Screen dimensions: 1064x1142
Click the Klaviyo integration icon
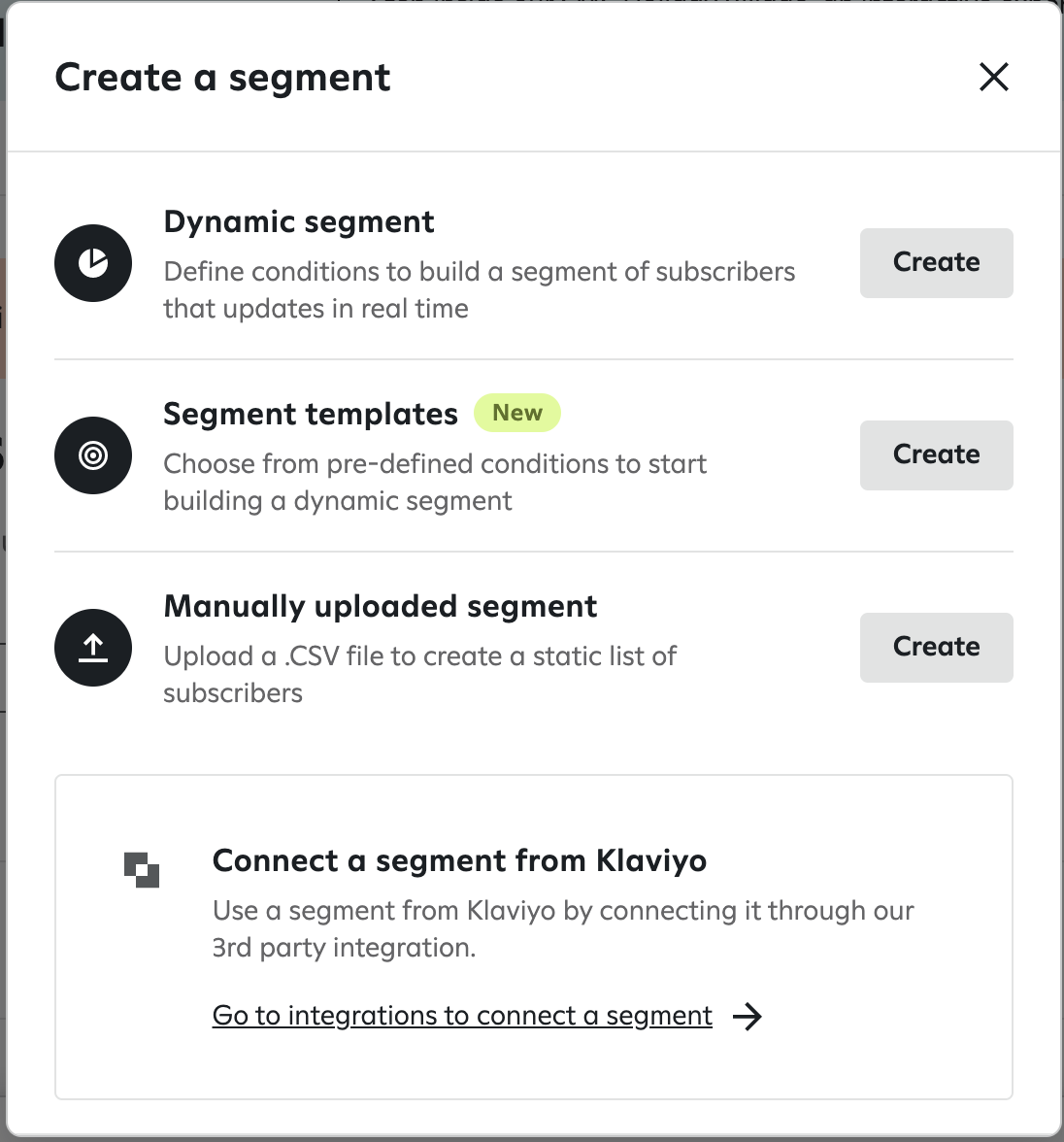143,871
